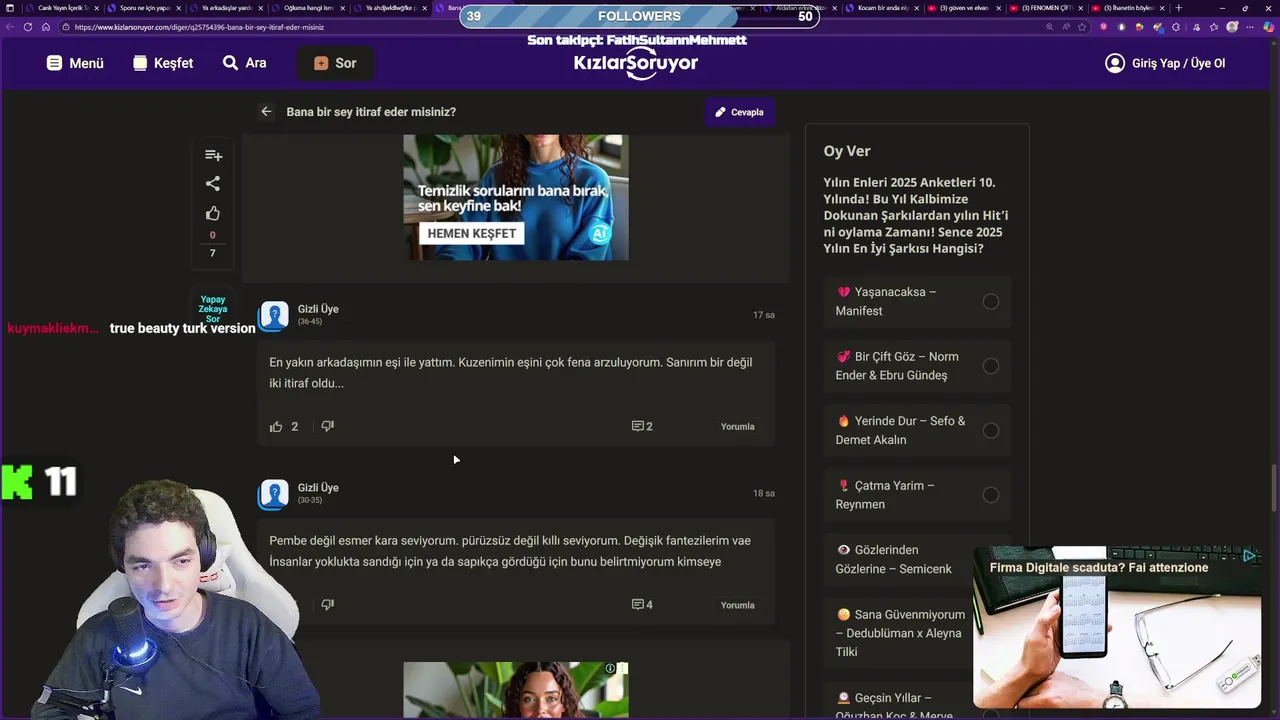The image size is (1280, 720).
Task: Click question title 'Bana bir sey itiraf eder misiniz?'
Action: (371, 112)
